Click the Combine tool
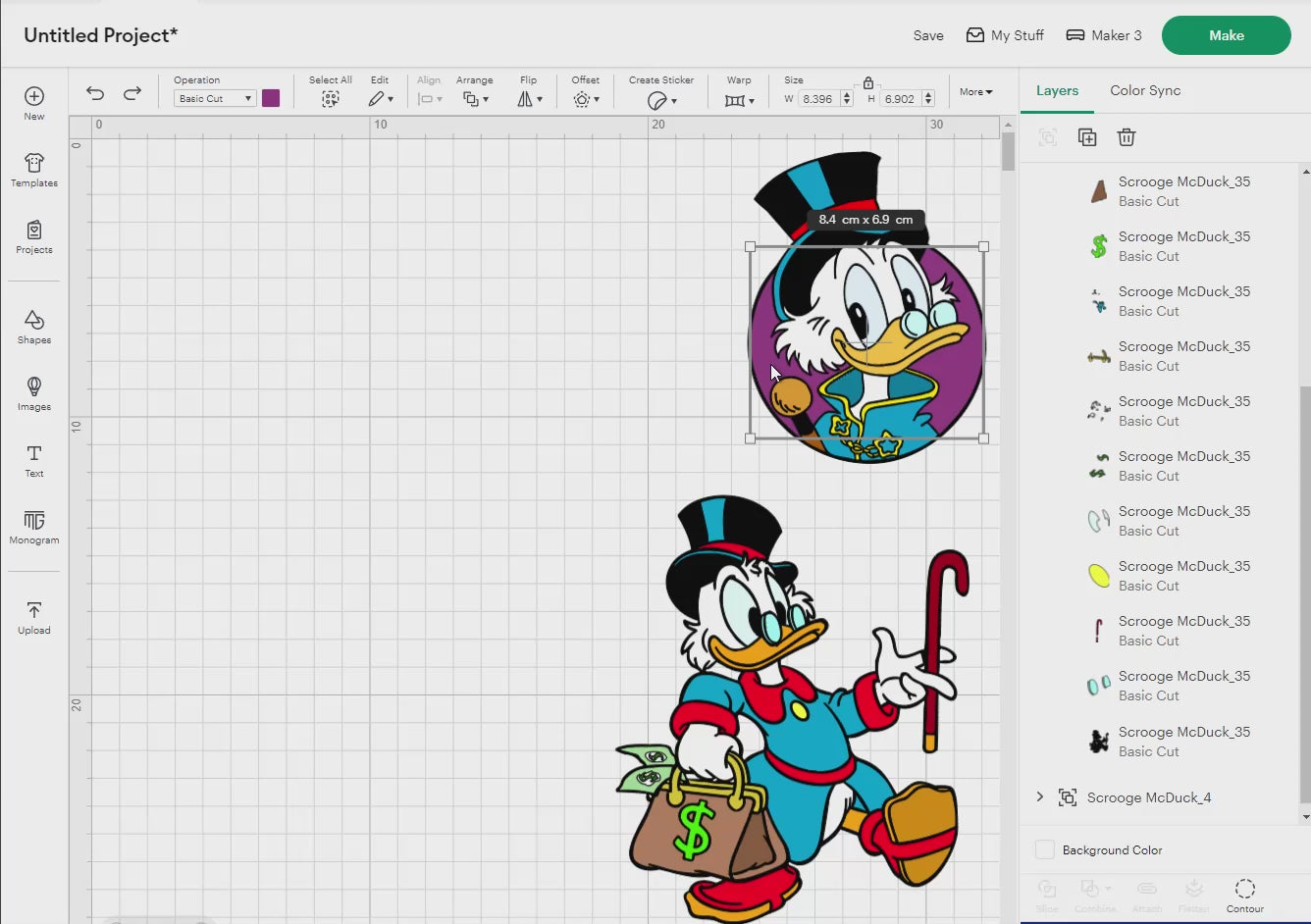The image size is (1311, 924). [x=1095, y=896]
